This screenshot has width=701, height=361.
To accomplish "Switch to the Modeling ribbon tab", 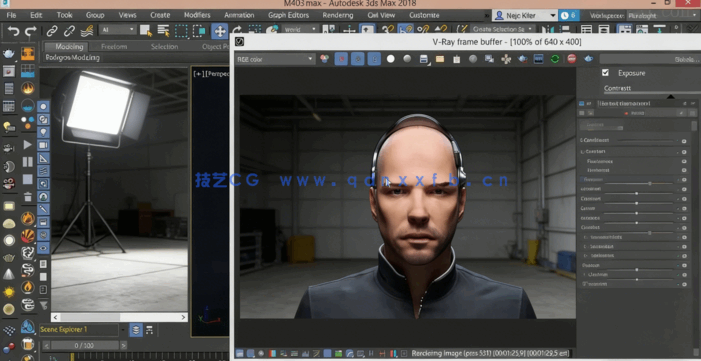I will pos(69,47).
